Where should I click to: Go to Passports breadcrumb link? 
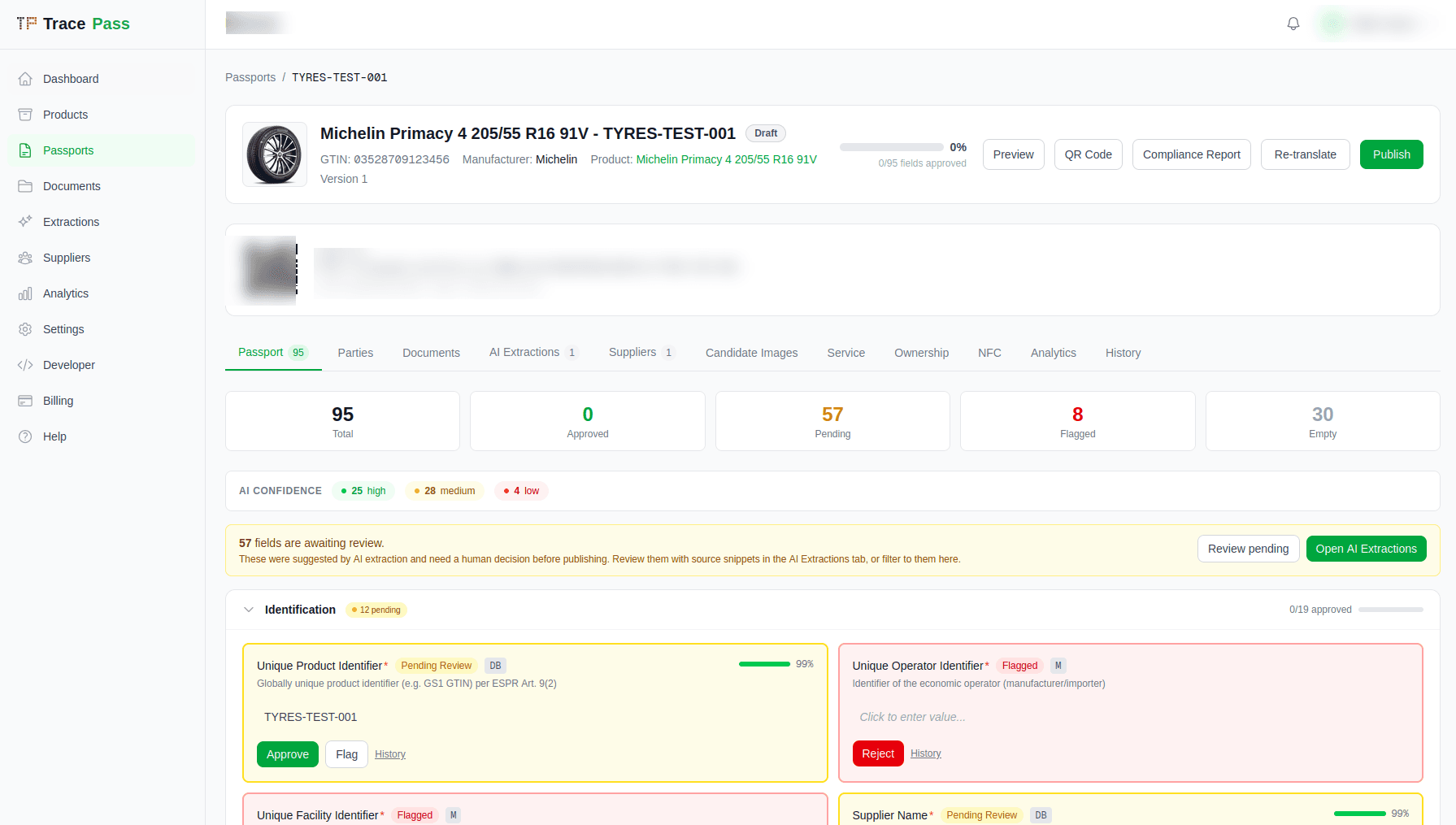pos(250,77)
